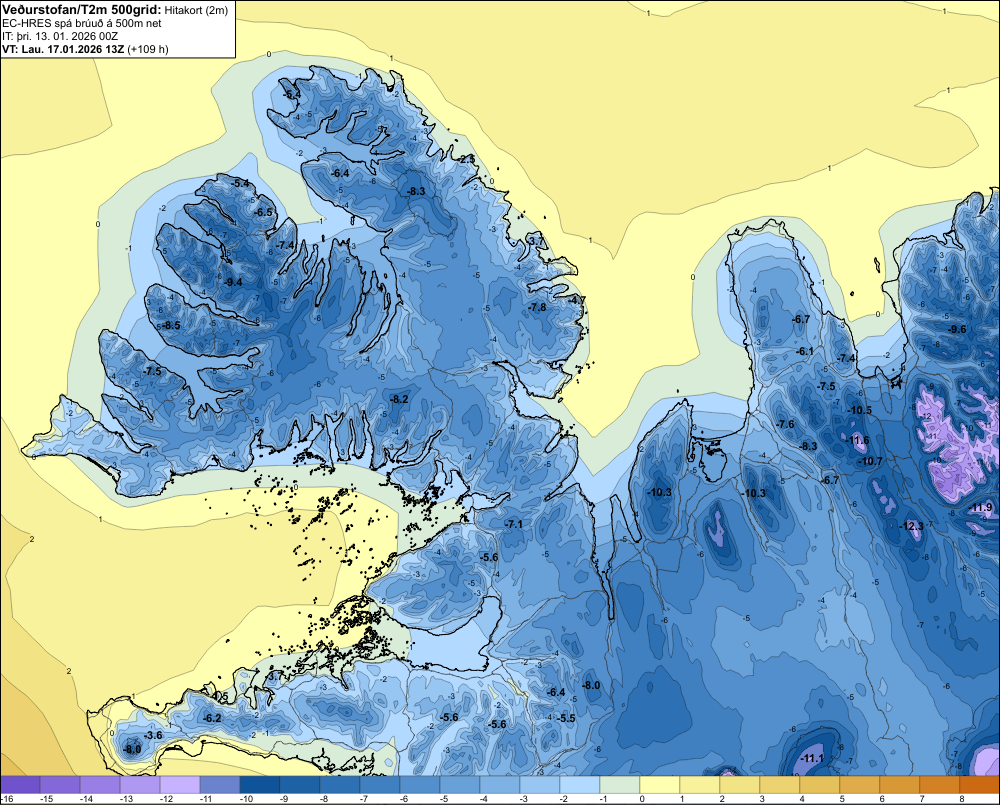Click the -6.2 temperature label

pos(212,718)
